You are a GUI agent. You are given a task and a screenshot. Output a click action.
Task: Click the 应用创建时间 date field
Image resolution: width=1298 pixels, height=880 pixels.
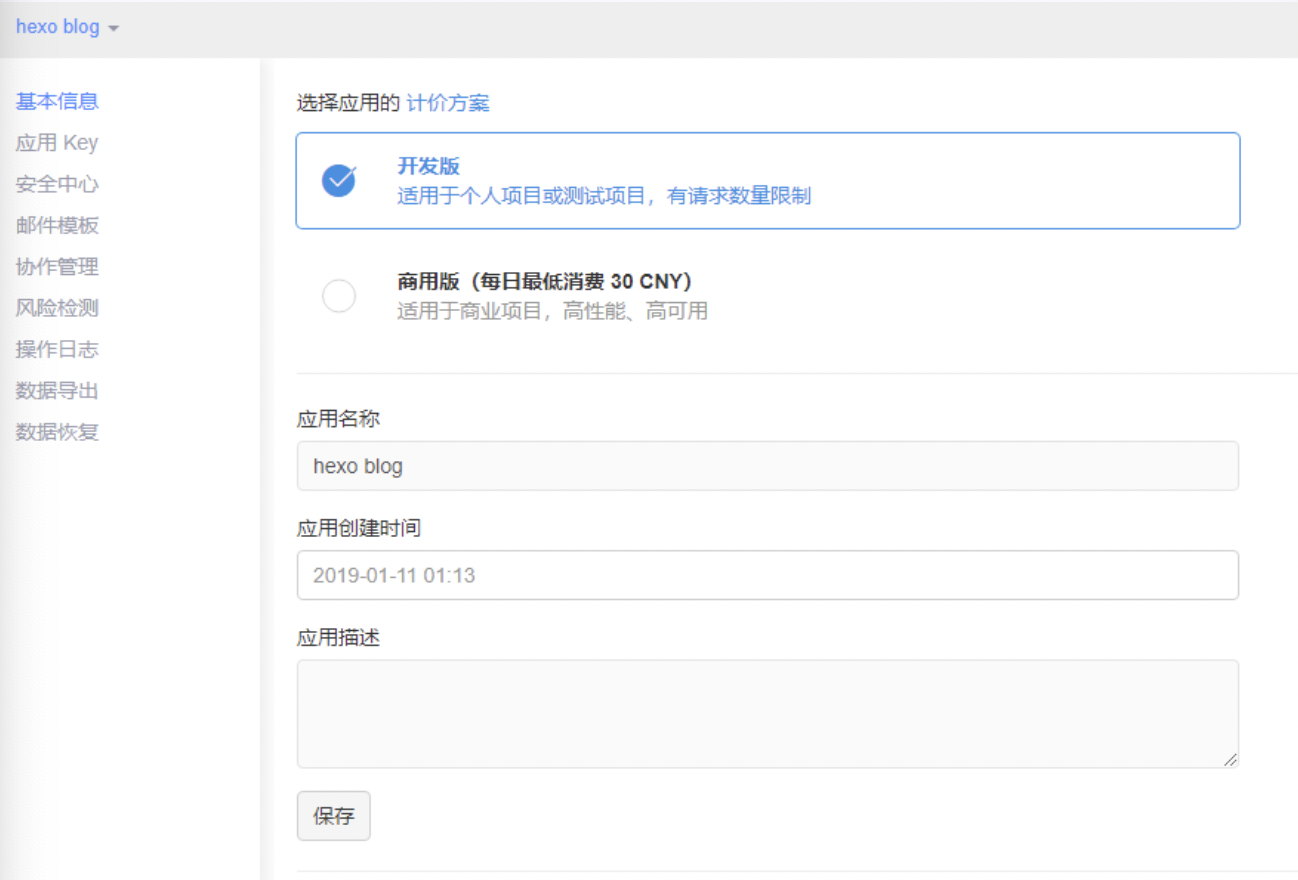[768, 575]
